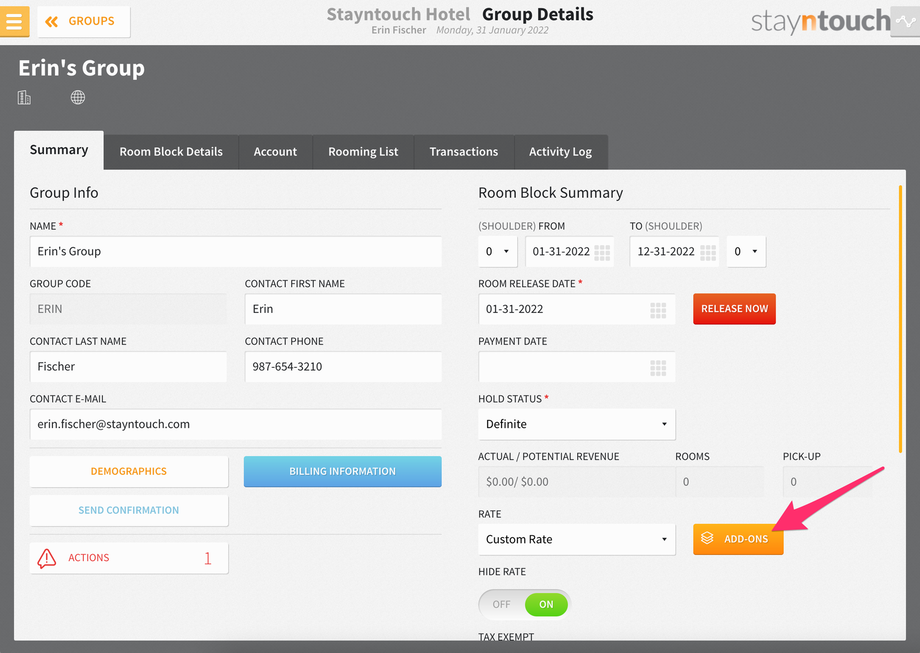Click the Actual / Potential Revenue value

point(576,482)
